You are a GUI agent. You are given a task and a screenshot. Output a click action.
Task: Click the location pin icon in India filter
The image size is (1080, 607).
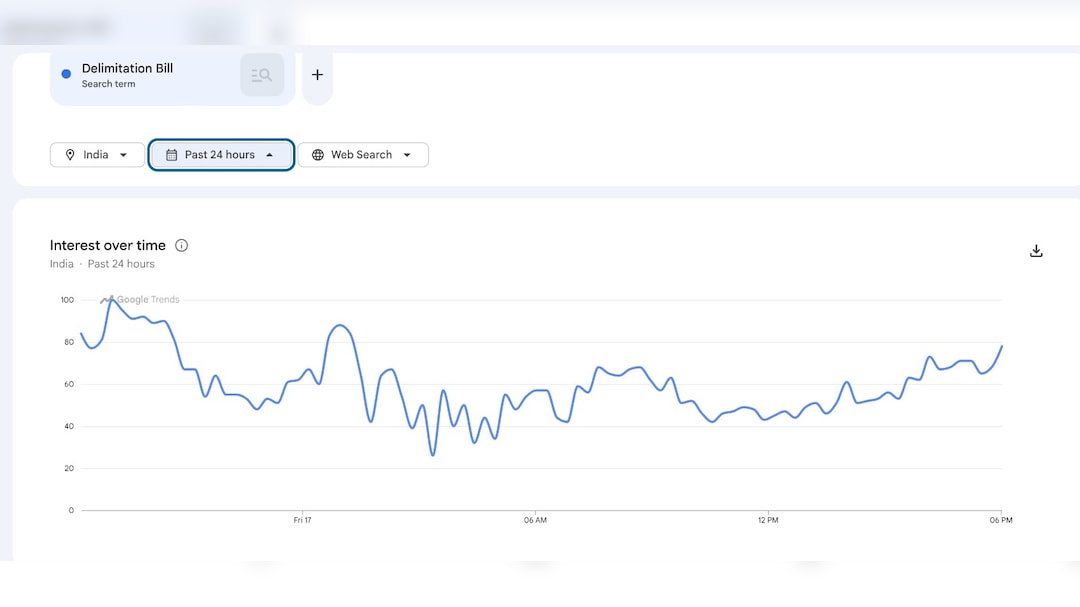[x=70, y=155]
